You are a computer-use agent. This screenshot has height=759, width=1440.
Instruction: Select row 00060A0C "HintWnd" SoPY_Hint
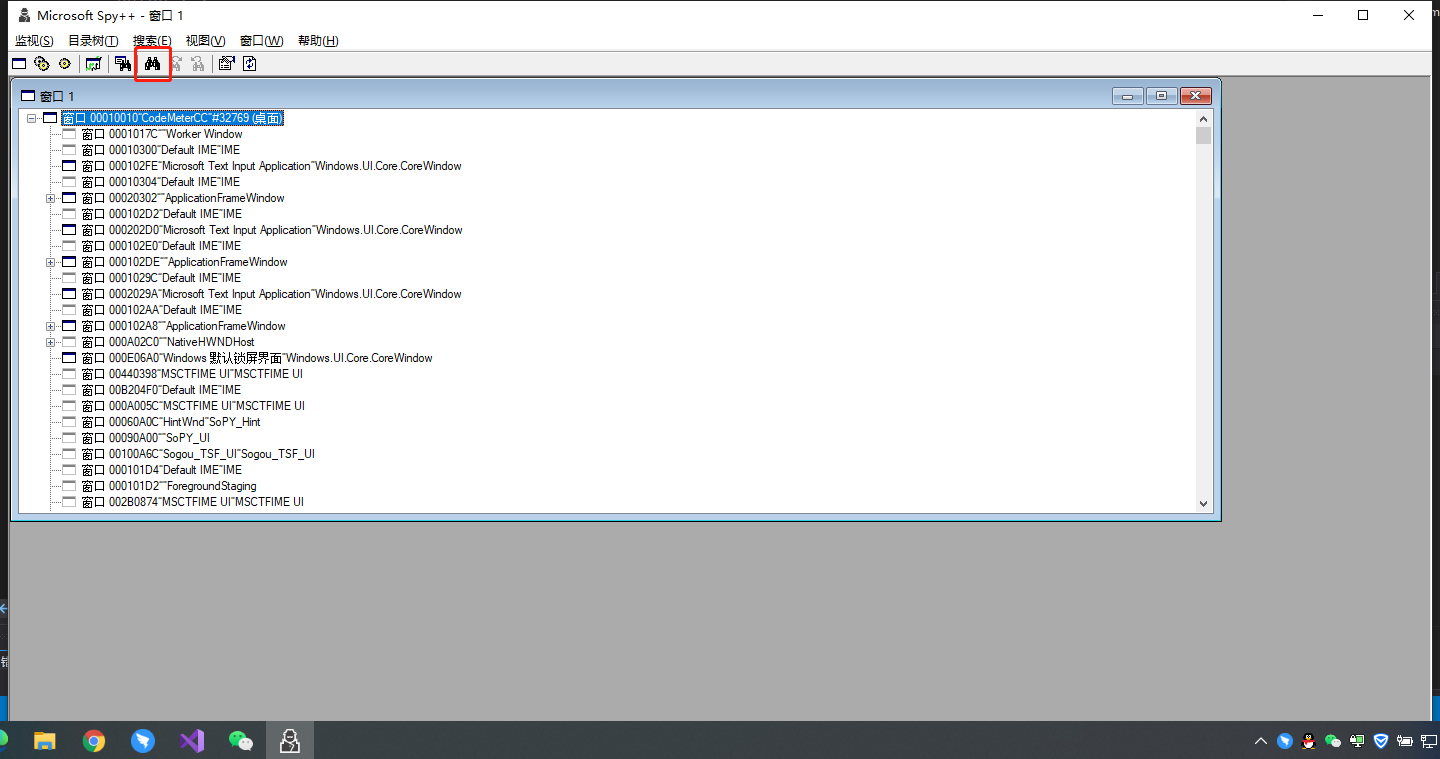tap(171, 422)
